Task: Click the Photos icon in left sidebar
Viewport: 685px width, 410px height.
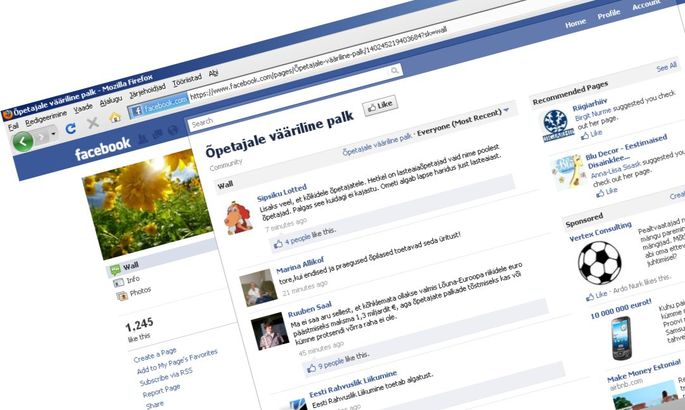Action: (122, 296)
